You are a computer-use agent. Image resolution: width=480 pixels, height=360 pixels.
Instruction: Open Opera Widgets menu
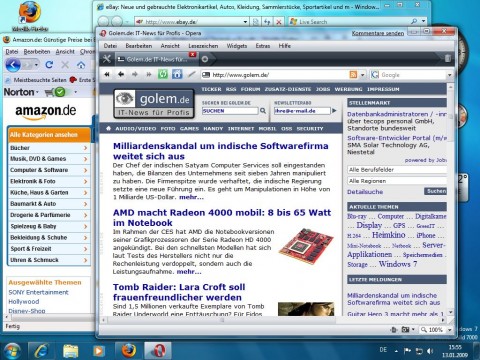(x=237, y=46)
